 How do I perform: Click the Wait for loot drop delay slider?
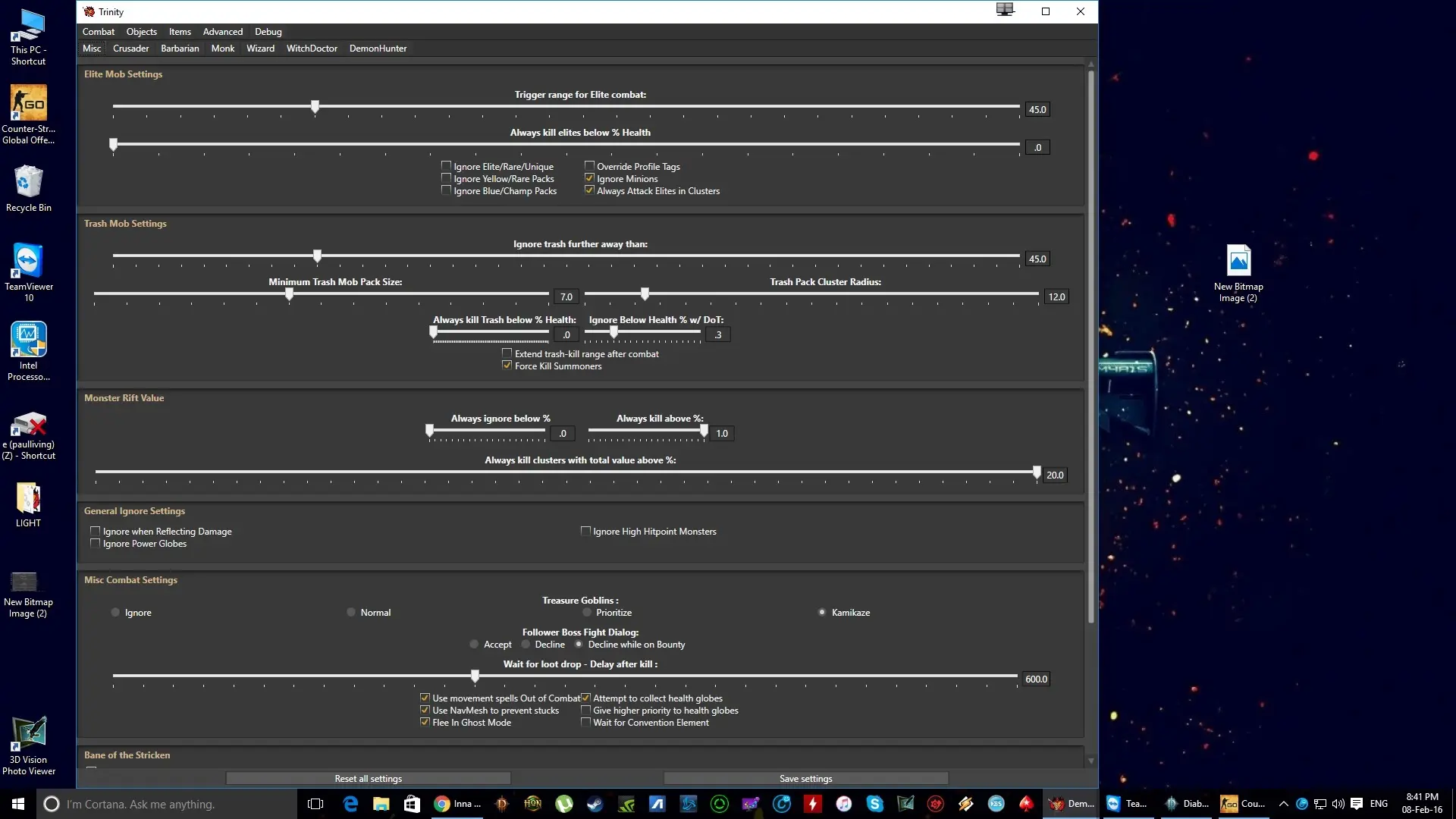565,676
